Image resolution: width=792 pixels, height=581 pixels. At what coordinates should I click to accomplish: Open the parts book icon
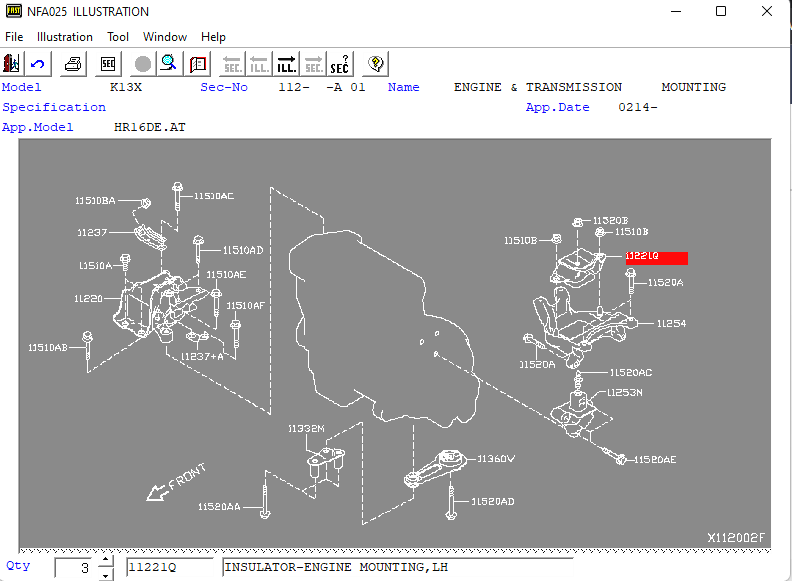point(197,64)
